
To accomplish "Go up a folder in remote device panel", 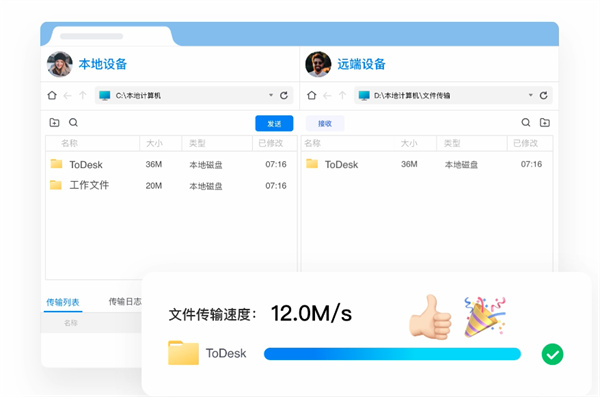I will click(x=342, y=95).
